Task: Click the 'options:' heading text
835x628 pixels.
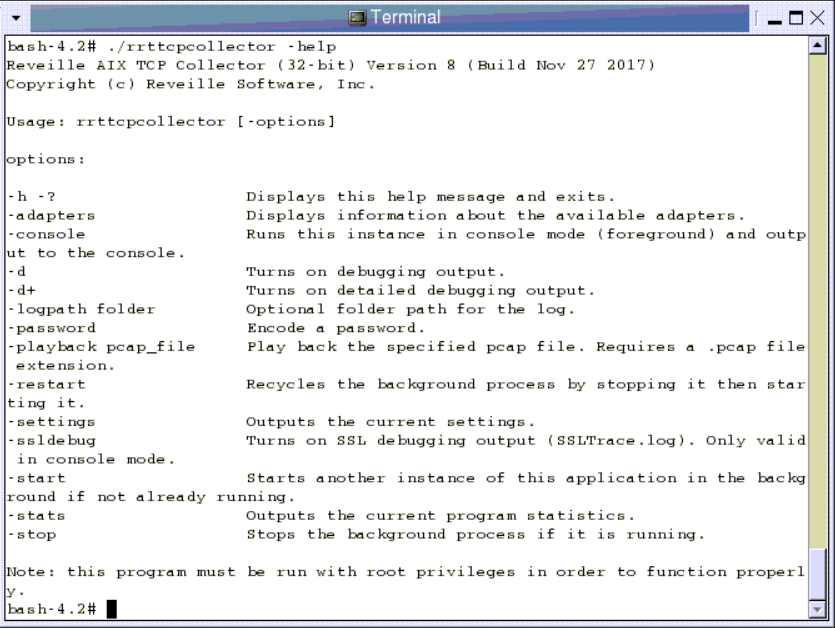Action: (46, 159)
